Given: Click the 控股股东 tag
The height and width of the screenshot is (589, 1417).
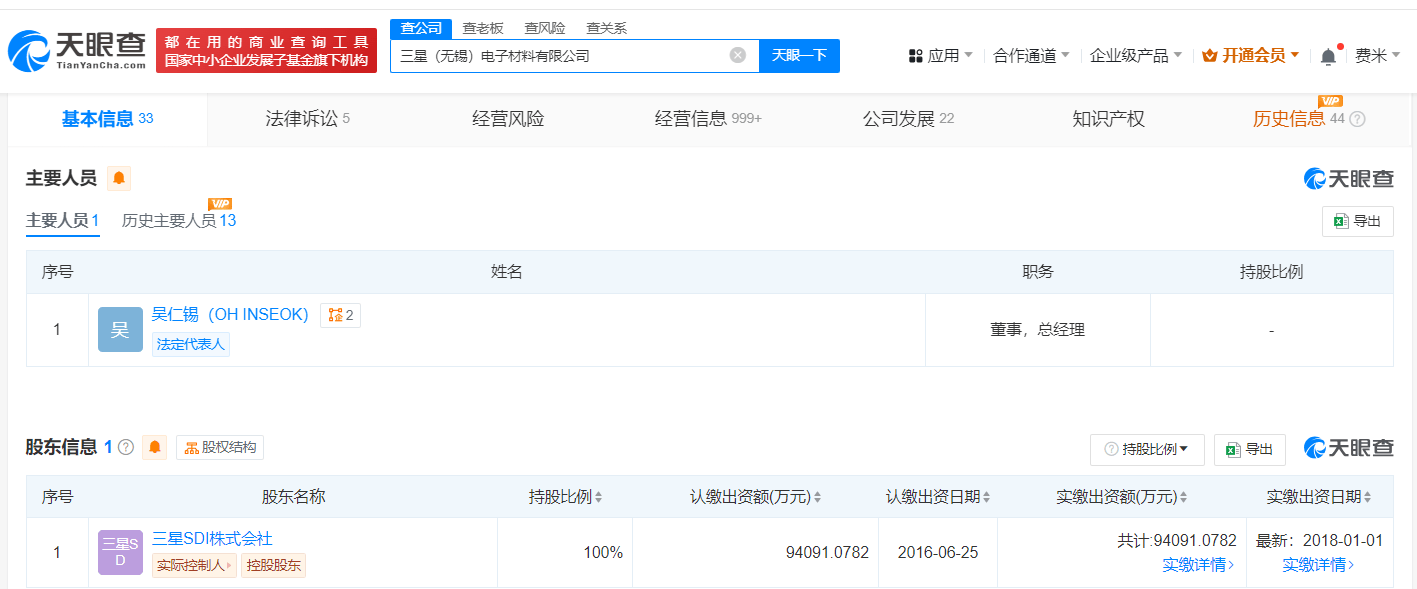Looking at the screenshot, I should tap(273, 566).
